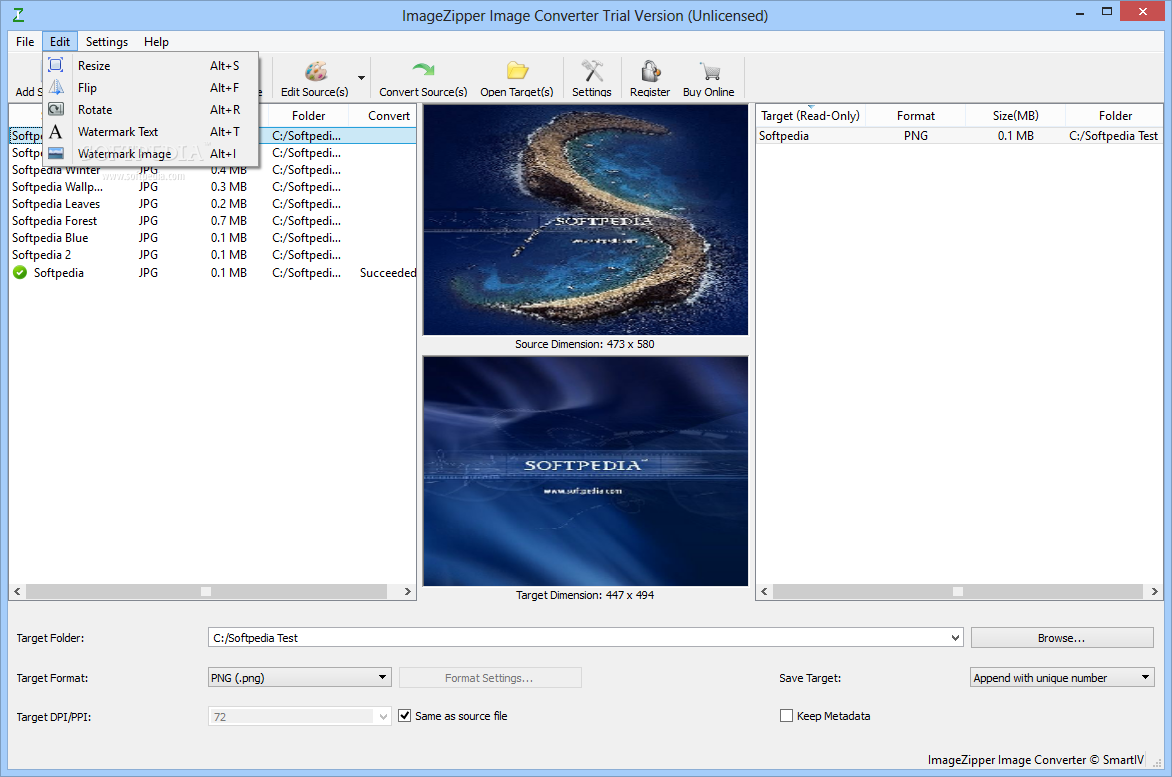
Task: Click the Format column header in target list
Action: tap(916, 116)
